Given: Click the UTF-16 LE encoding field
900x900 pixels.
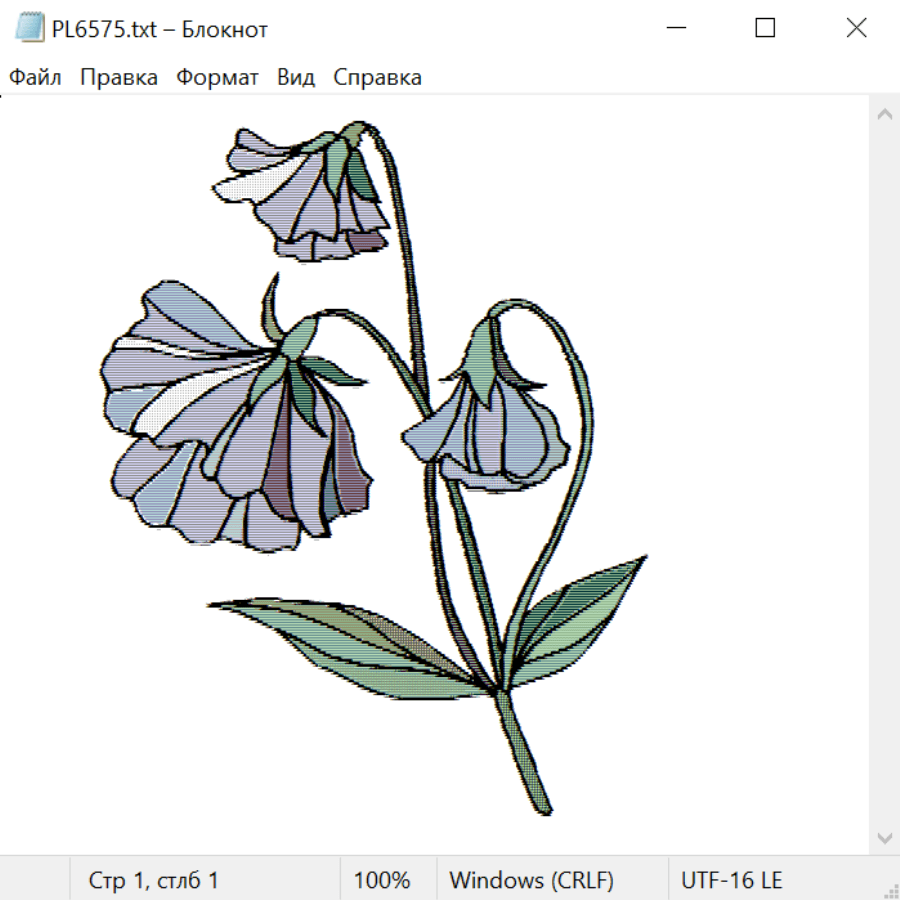Looking at the screenshot, I should (x=731, y=881).
